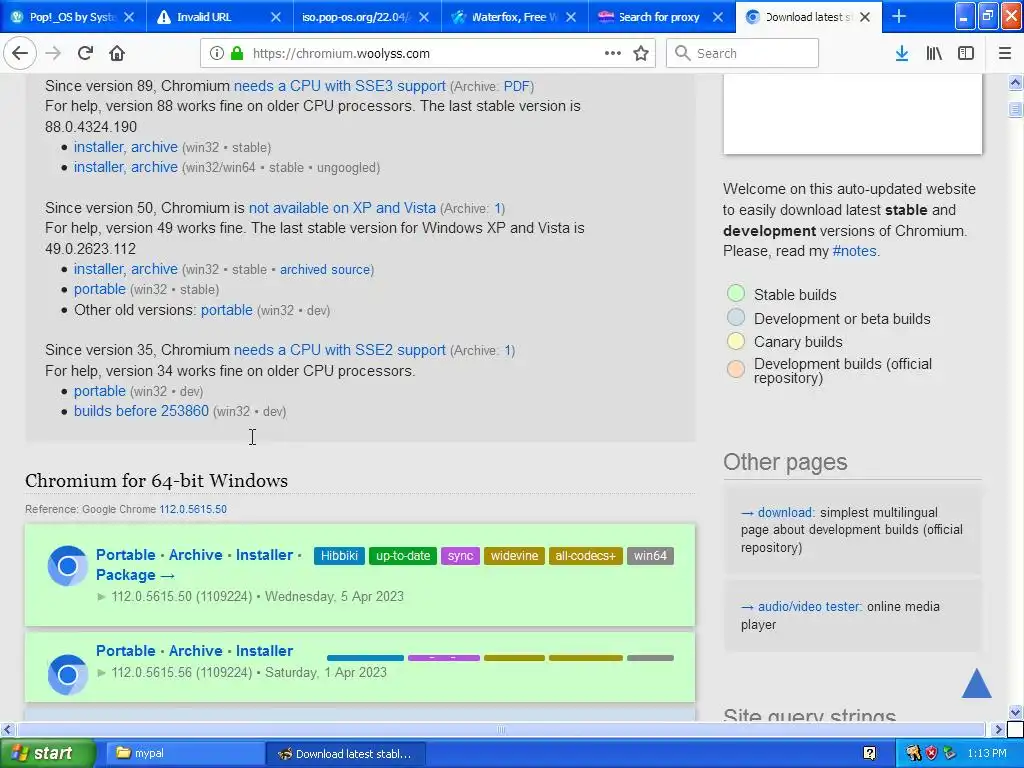Click the red shield tray icon
The image size is (1024, 768).
pyautogui.click(x=931, y=753)
